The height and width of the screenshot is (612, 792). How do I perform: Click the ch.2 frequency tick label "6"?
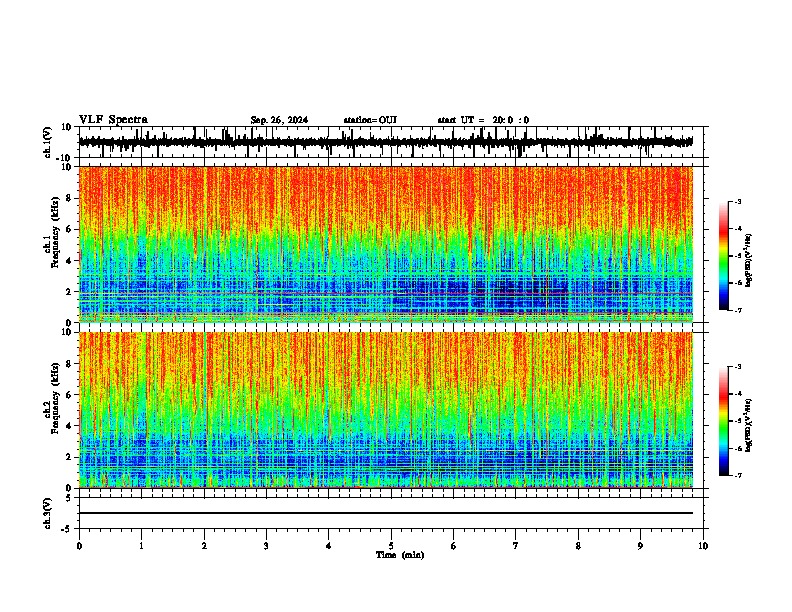(x=70, y=394)
